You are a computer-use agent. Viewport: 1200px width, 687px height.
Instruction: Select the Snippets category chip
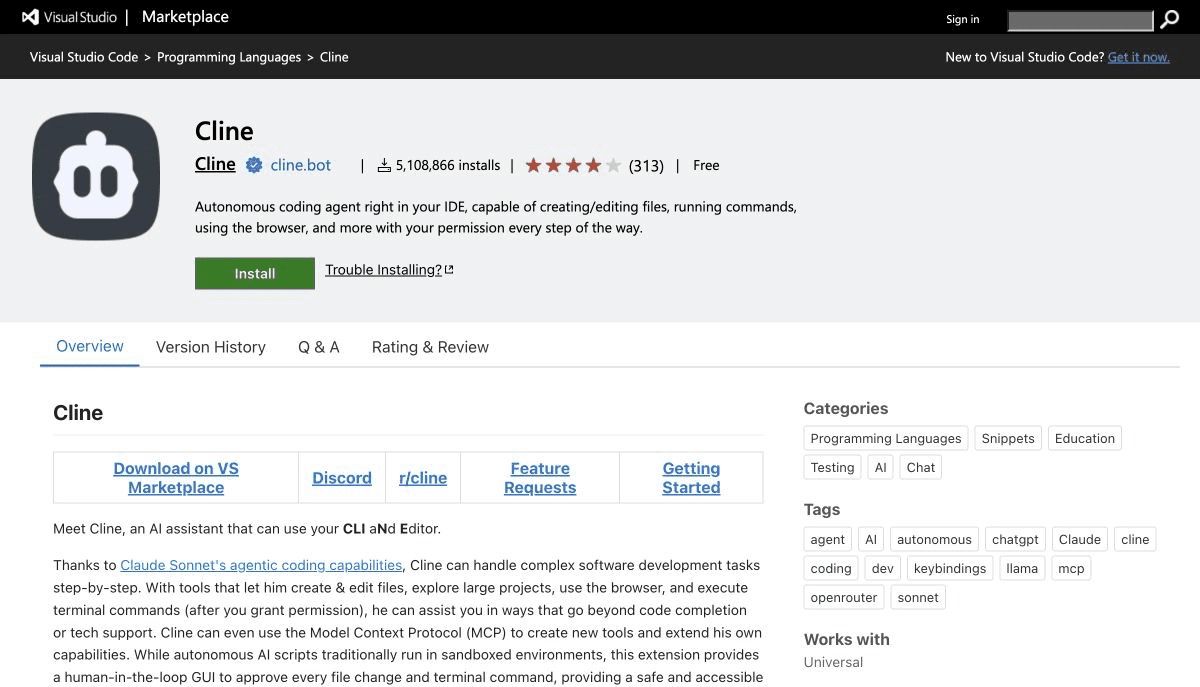[1008, 438]
